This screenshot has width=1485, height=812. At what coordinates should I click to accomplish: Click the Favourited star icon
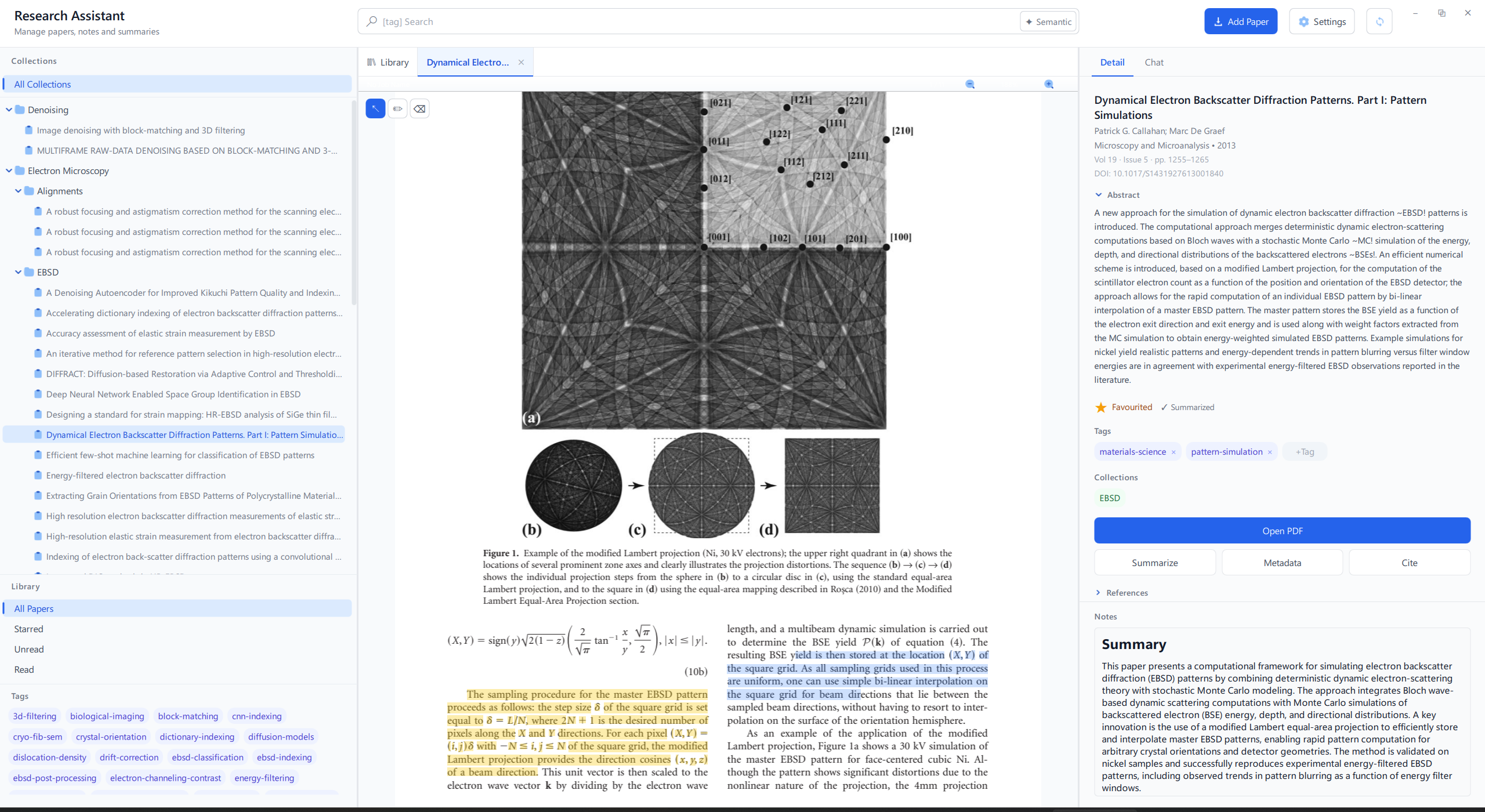1100,407
